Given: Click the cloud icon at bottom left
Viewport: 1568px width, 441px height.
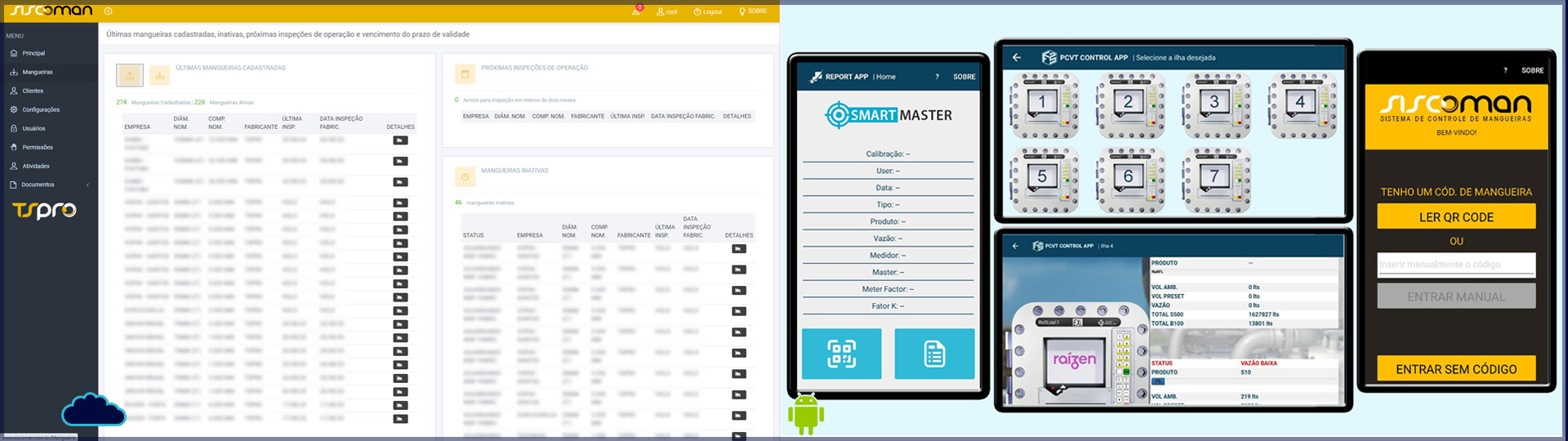Looking at the screenshot, I should [94, 409].
